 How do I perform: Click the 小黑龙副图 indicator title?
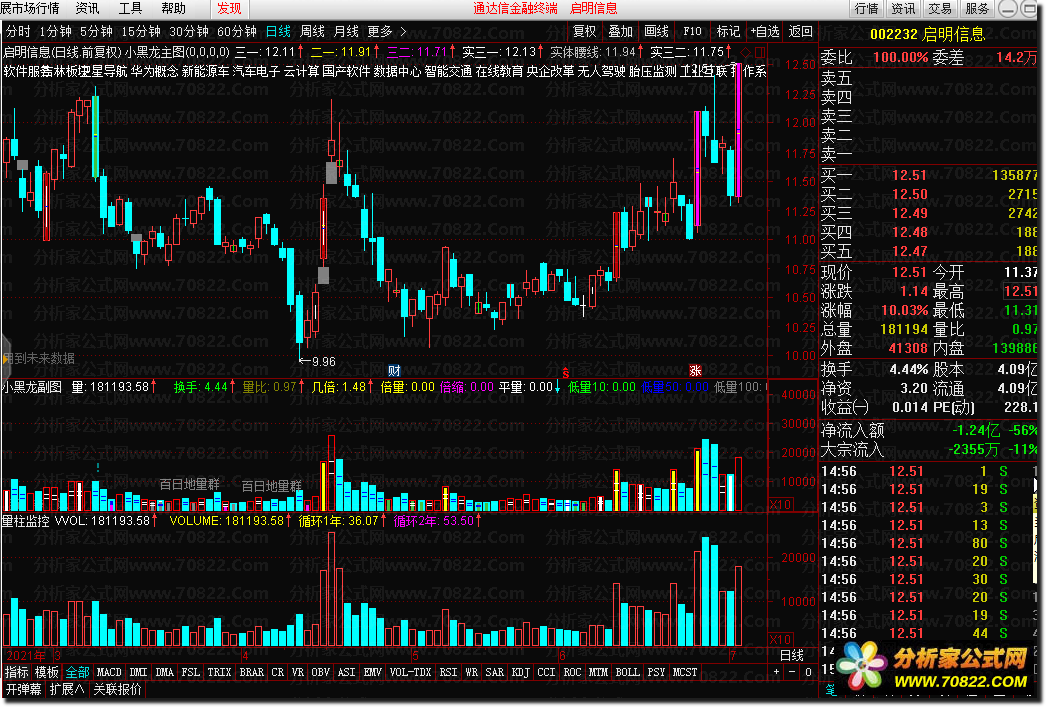coord(32,387)
